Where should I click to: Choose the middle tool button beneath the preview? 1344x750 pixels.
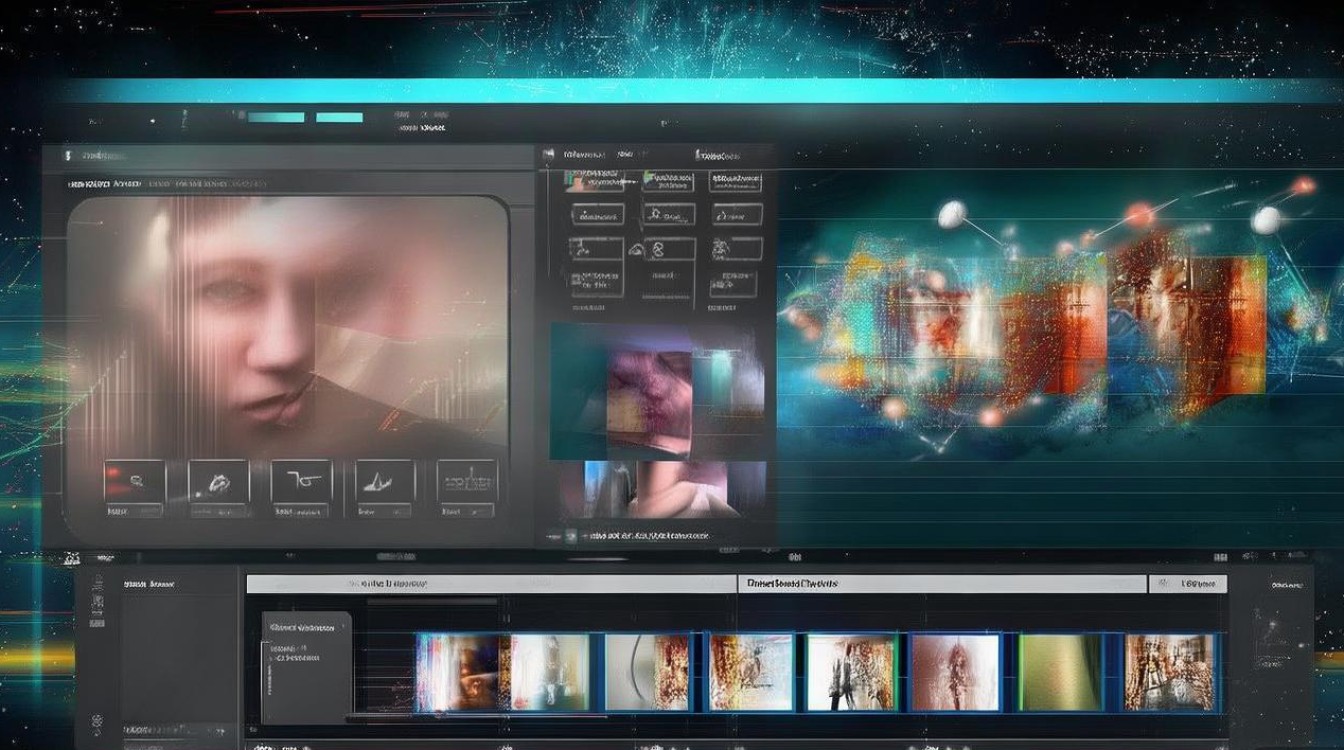pos(301,482)
